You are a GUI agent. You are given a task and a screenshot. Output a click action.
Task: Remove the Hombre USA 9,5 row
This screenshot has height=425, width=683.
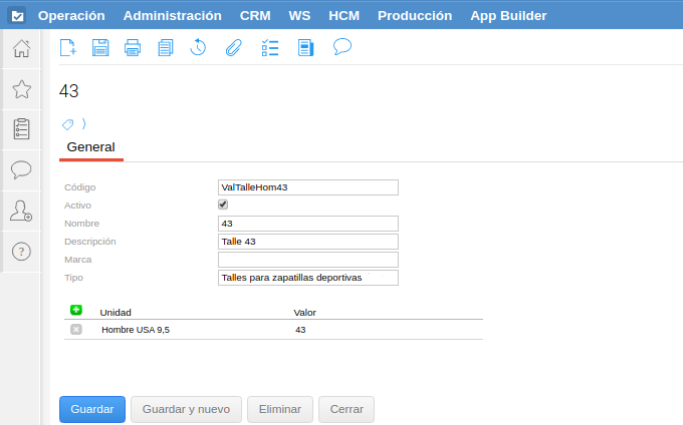point(76,329)
